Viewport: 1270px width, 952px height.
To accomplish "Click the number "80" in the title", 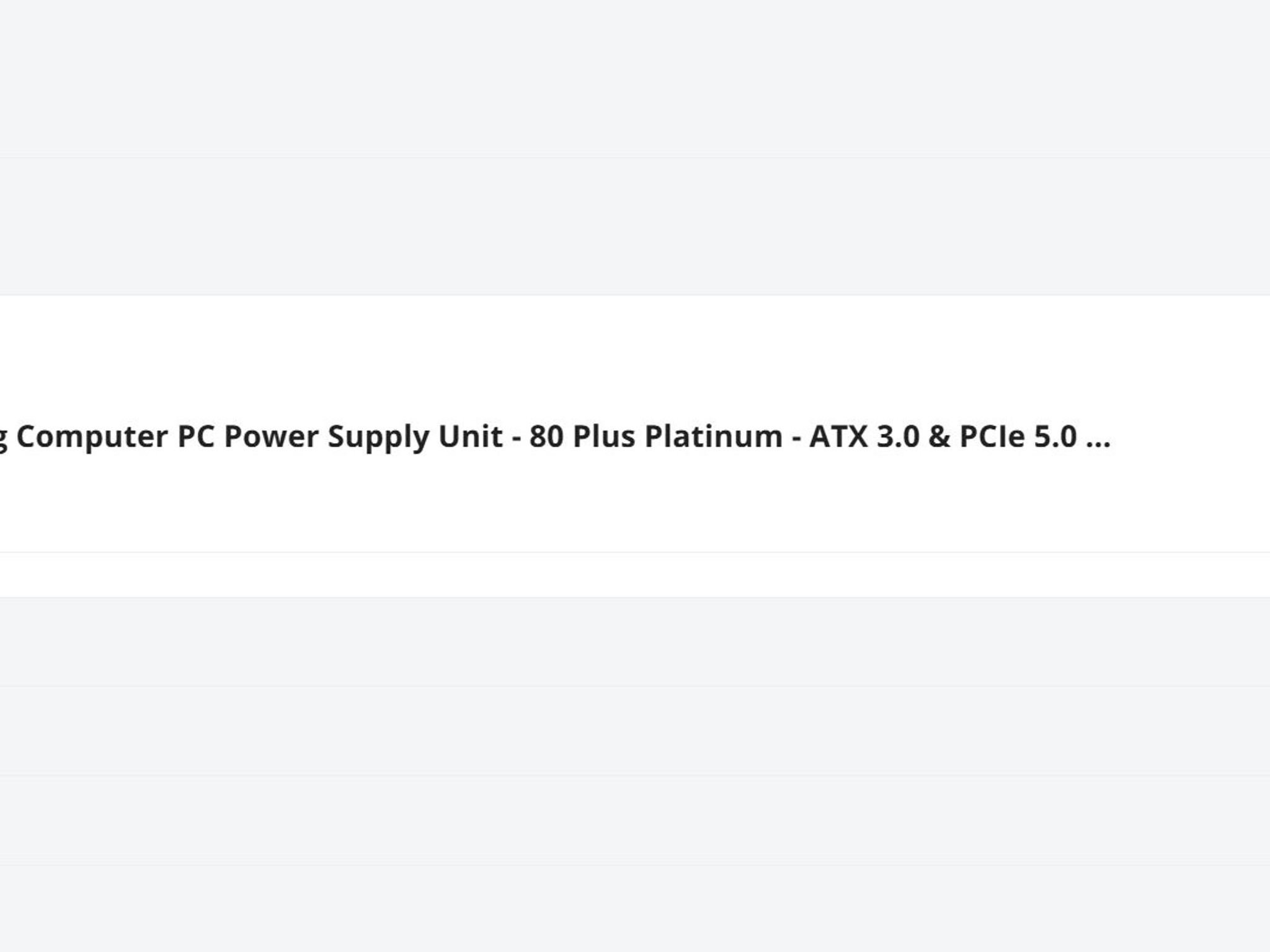I will pos(546,436).
